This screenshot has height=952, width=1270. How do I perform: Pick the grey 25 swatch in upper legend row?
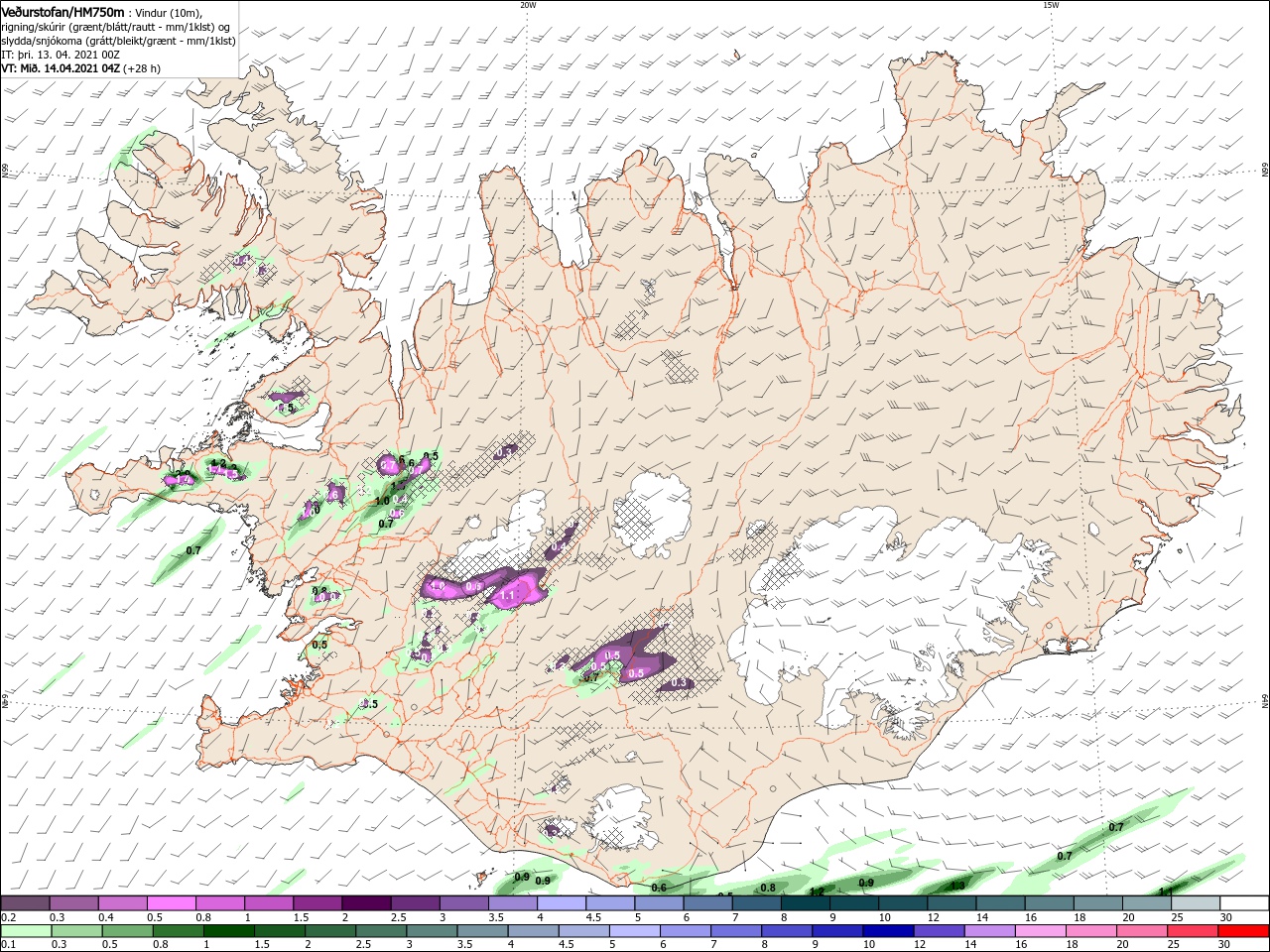pyautogui.click(x=1196, y=903)
